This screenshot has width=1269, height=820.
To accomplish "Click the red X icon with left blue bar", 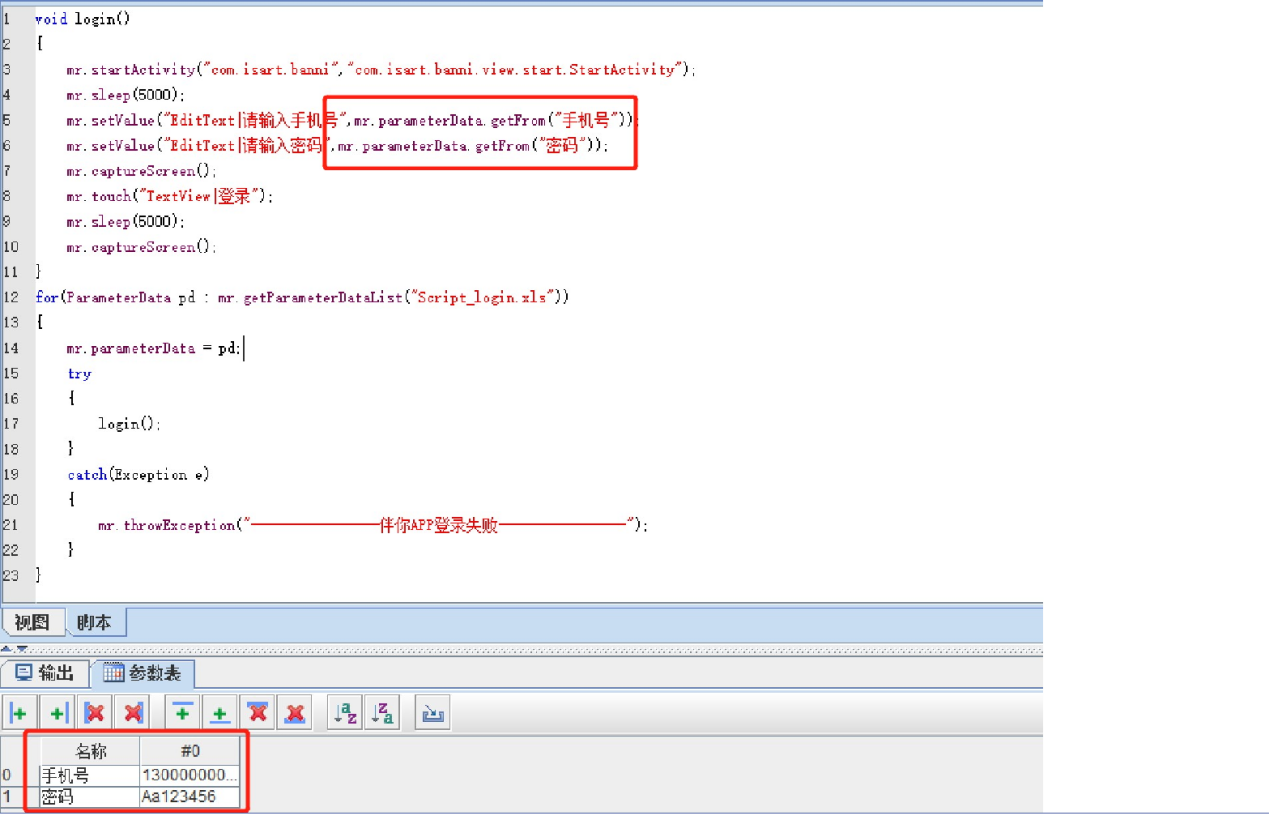I will (x=95, y=713).
